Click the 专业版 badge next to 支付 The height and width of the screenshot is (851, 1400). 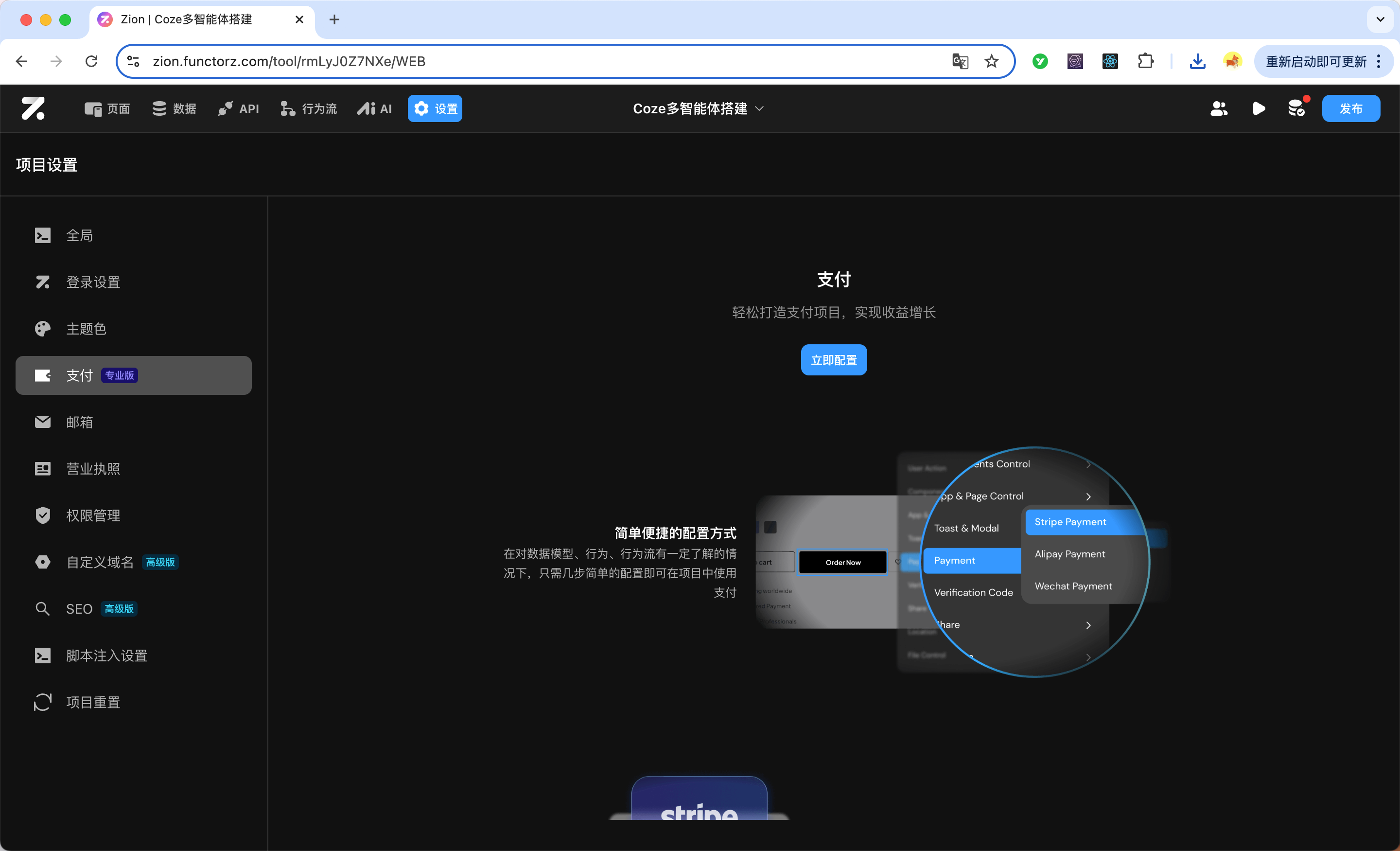coord(119,375)
